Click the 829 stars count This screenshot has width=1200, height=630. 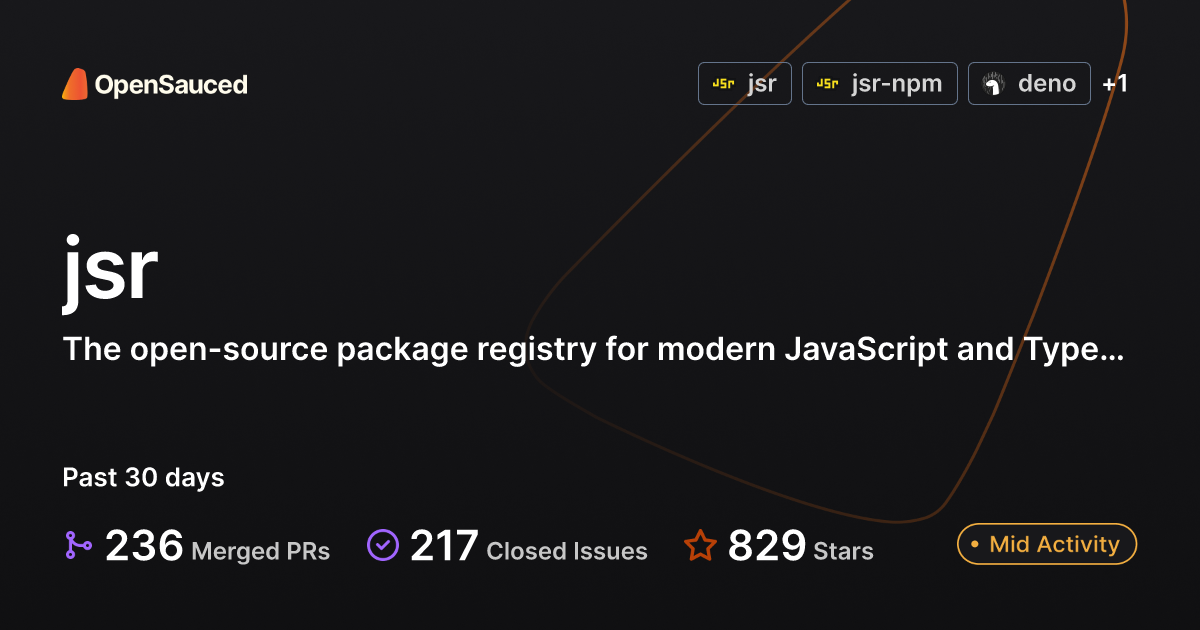(767, 546)
